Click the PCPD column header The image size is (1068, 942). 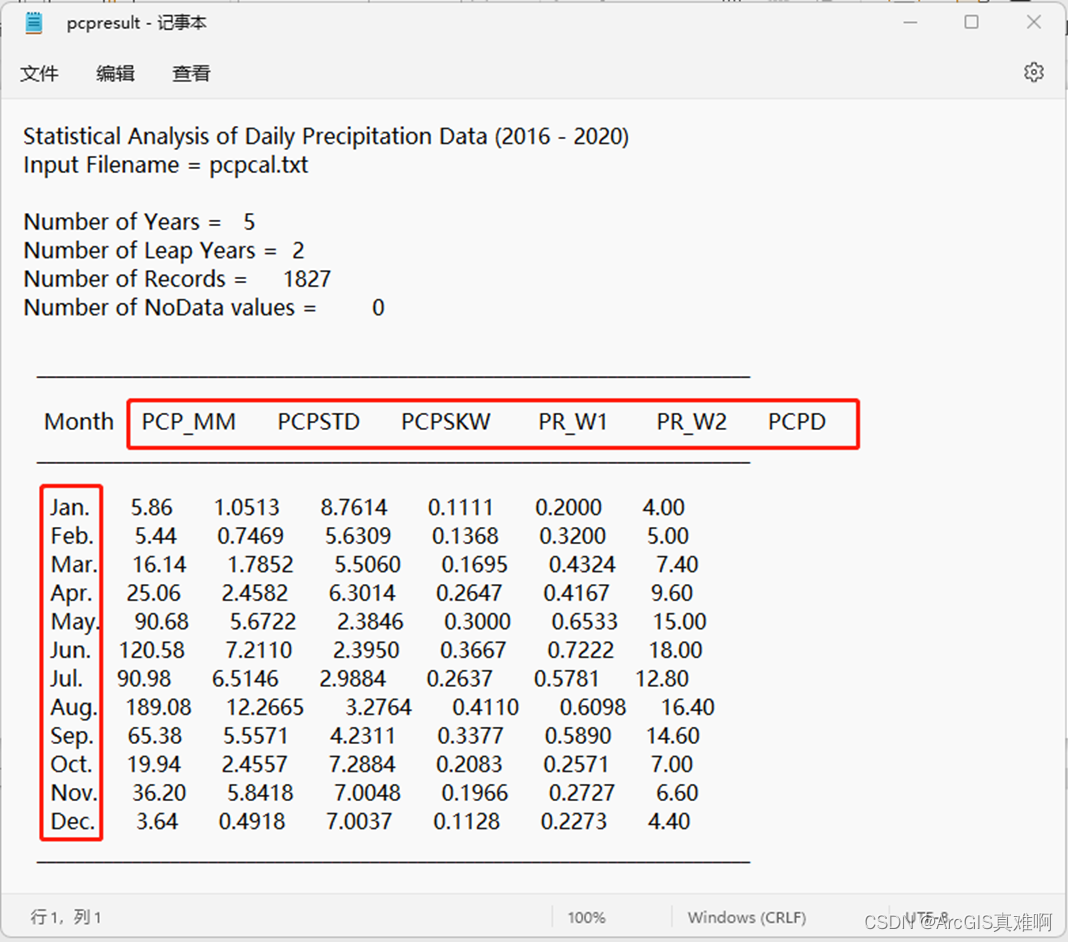click(x=797, y=422)
